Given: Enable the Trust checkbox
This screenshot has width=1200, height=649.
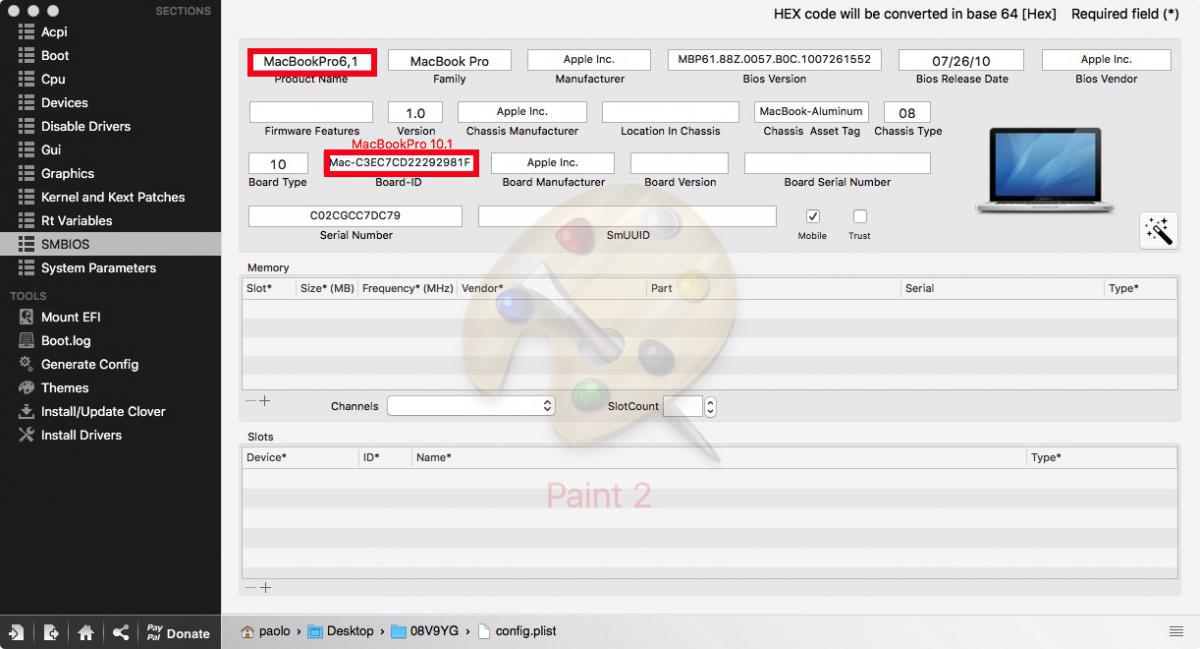Looking at the screenshot, I should pos(860,216).
